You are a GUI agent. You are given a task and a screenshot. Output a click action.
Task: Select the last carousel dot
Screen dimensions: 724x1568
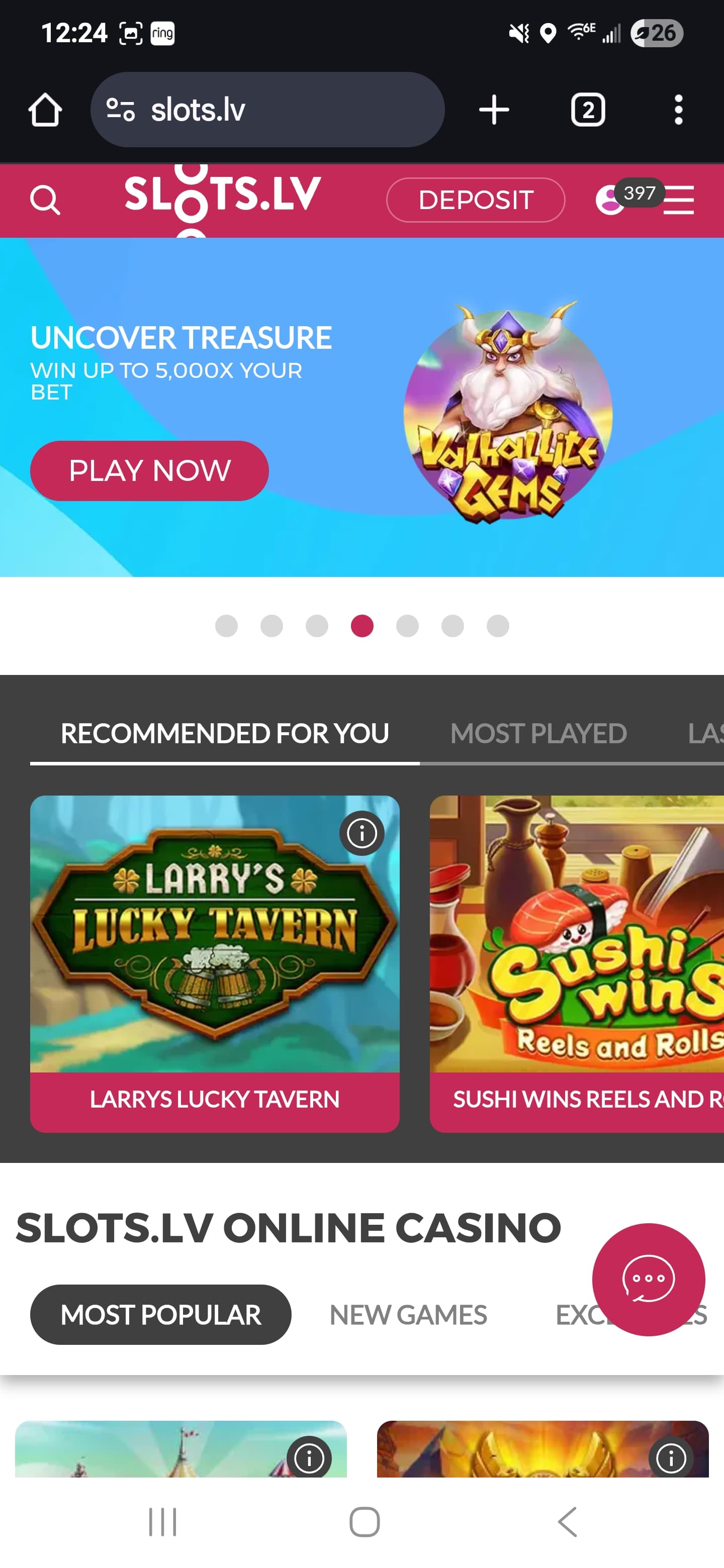tap(497, 626)
